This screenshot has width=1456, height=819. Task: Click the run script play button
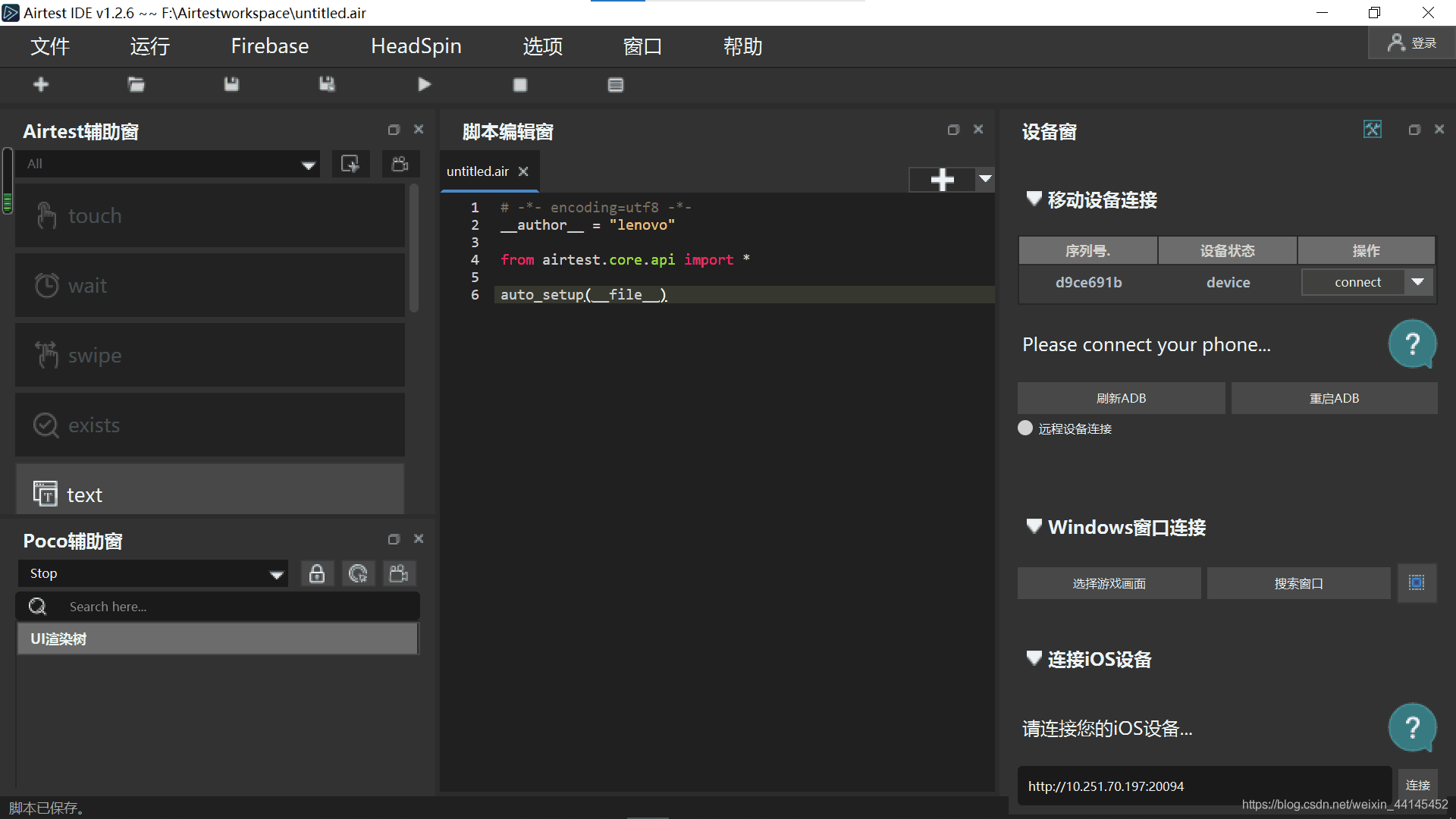coord(425,84)
